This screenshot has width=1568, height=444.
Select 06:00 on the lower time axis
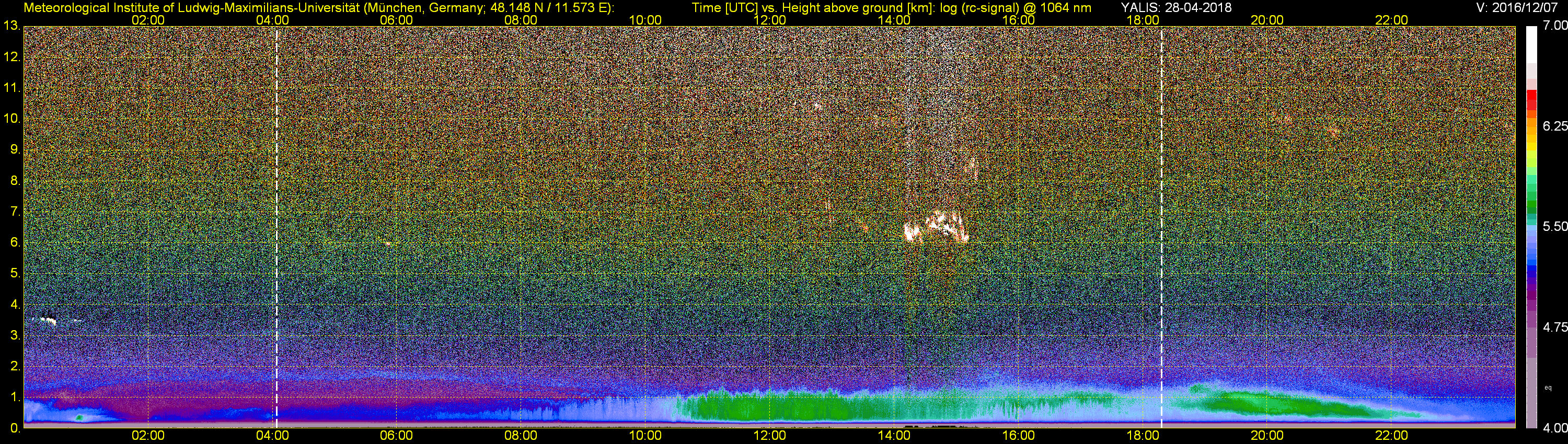point(396,436)
